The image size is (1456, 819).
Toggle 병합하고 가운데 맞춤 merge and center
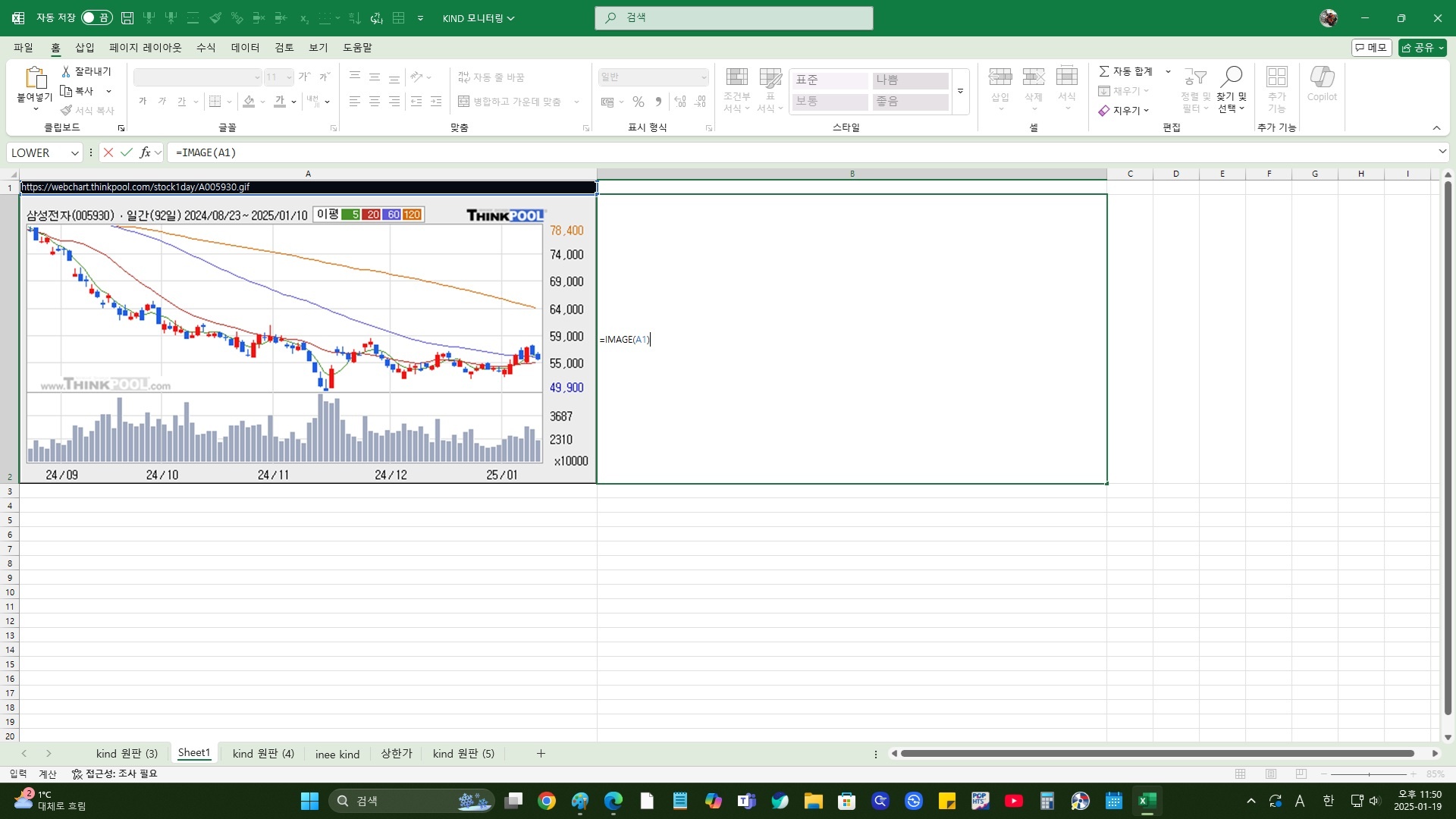510,102
